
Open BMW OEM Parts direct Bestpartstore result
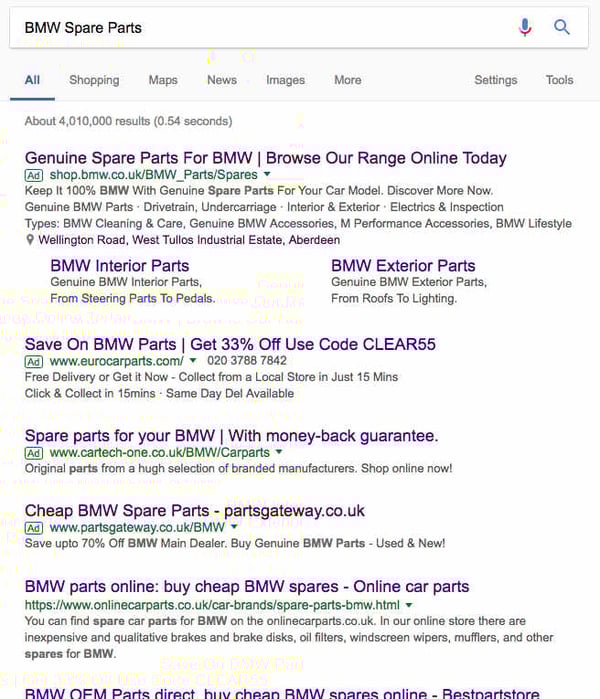coord(282,693)
